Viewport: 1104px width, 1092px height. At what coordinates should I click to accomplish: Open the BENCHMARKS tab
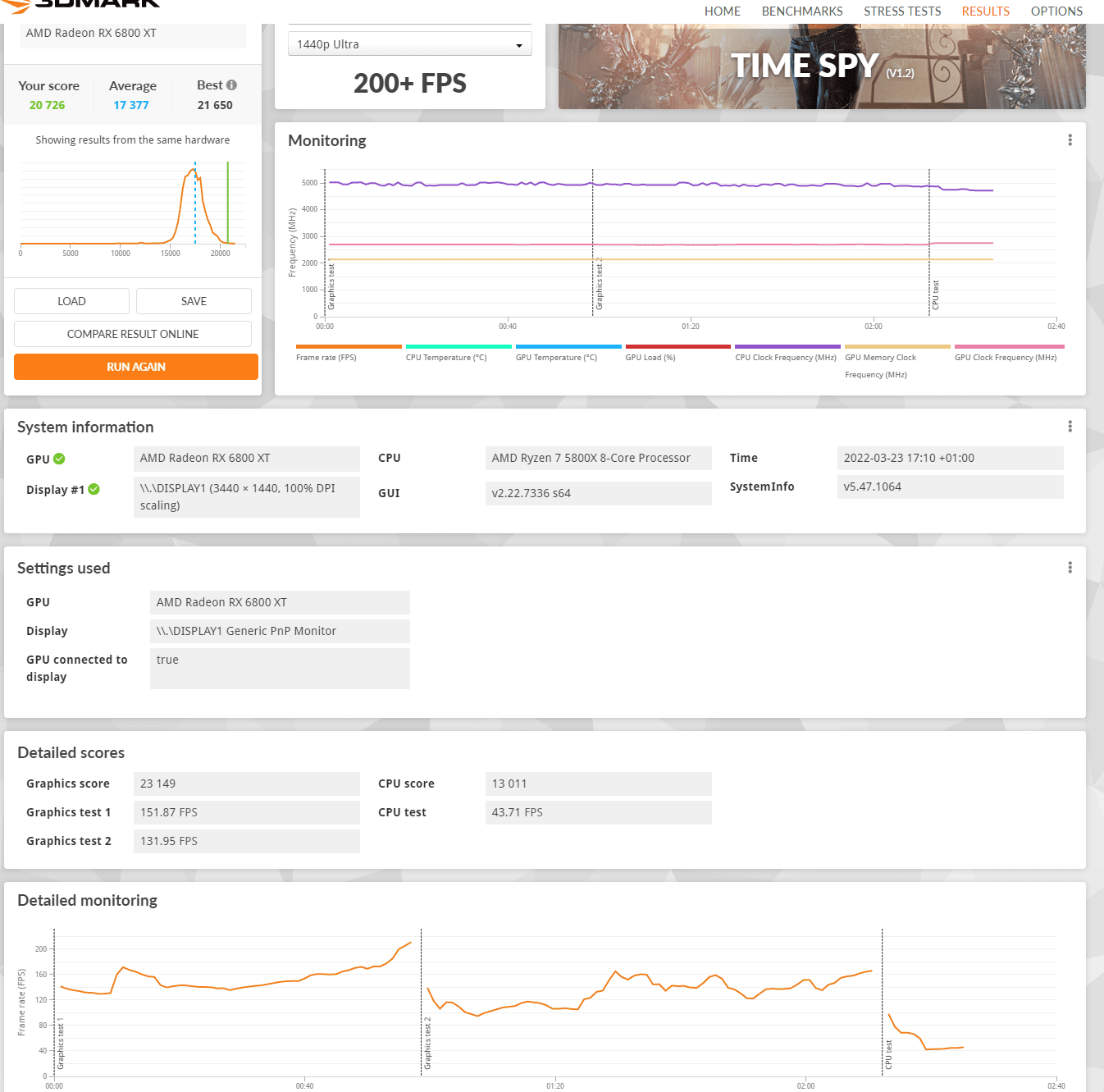coord(802,11)
